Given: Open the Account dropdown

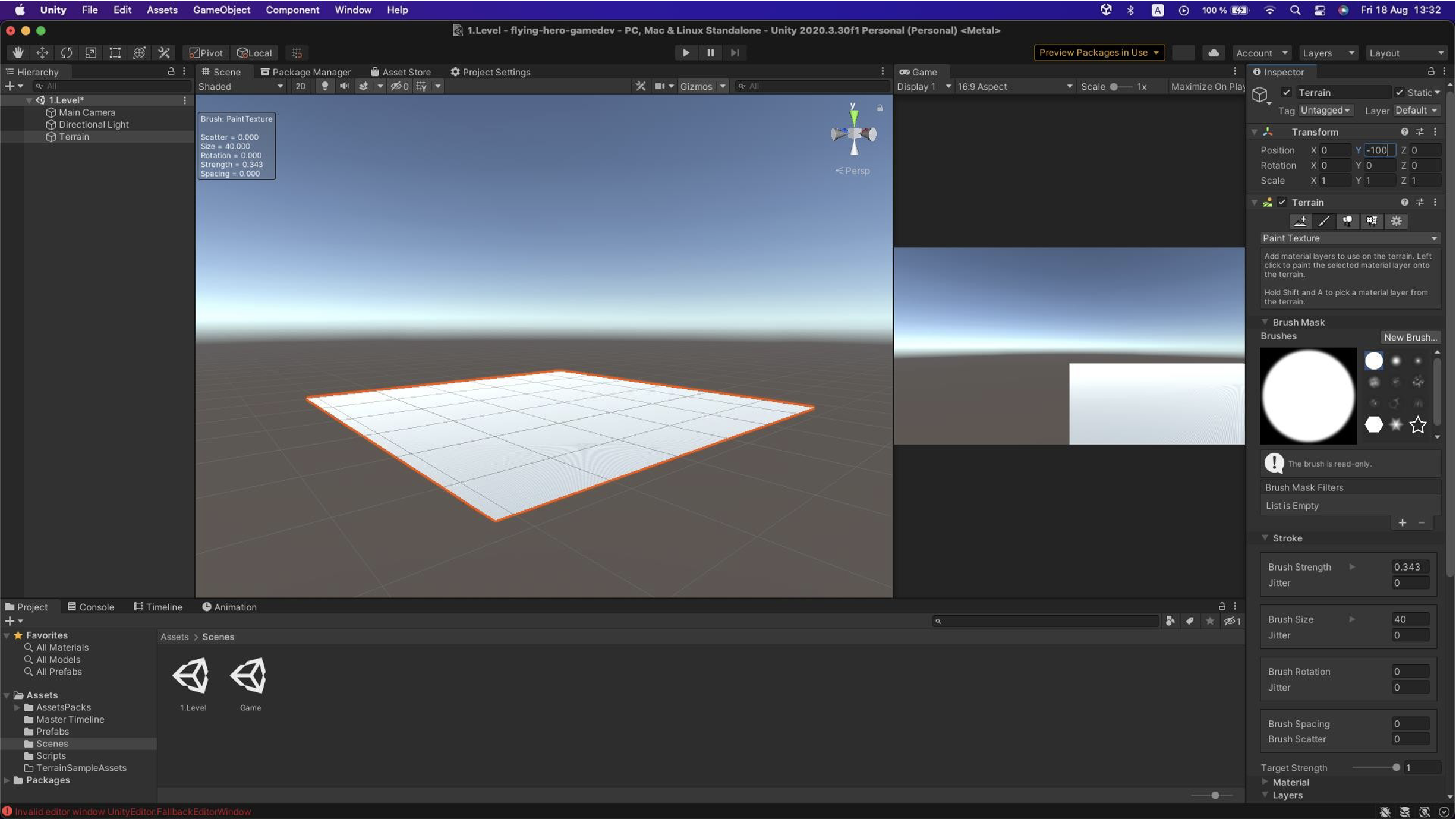Looking at the screenshot, I should (x=1261, y=53).
